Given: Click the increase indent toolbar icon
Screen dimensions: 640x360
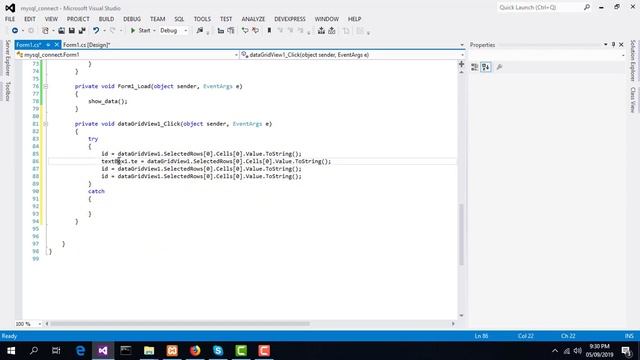Looking at the screenshot, I should tap(231, 31).
